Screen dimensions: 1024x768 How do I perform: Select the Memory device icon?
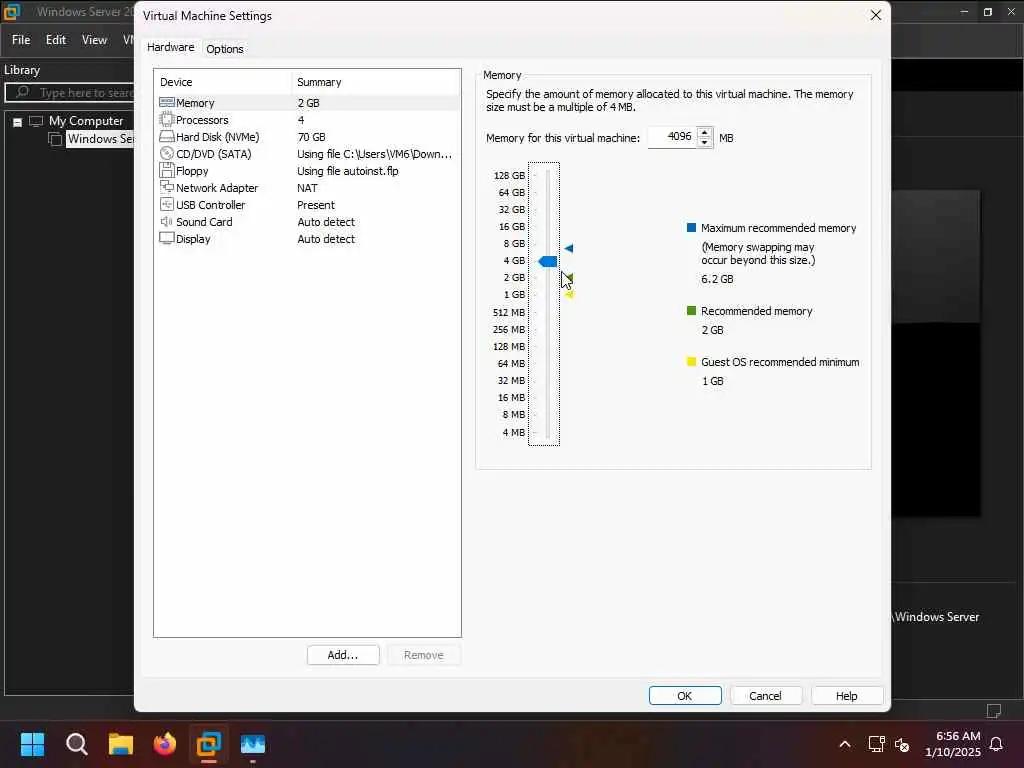(x=167, y=103)
